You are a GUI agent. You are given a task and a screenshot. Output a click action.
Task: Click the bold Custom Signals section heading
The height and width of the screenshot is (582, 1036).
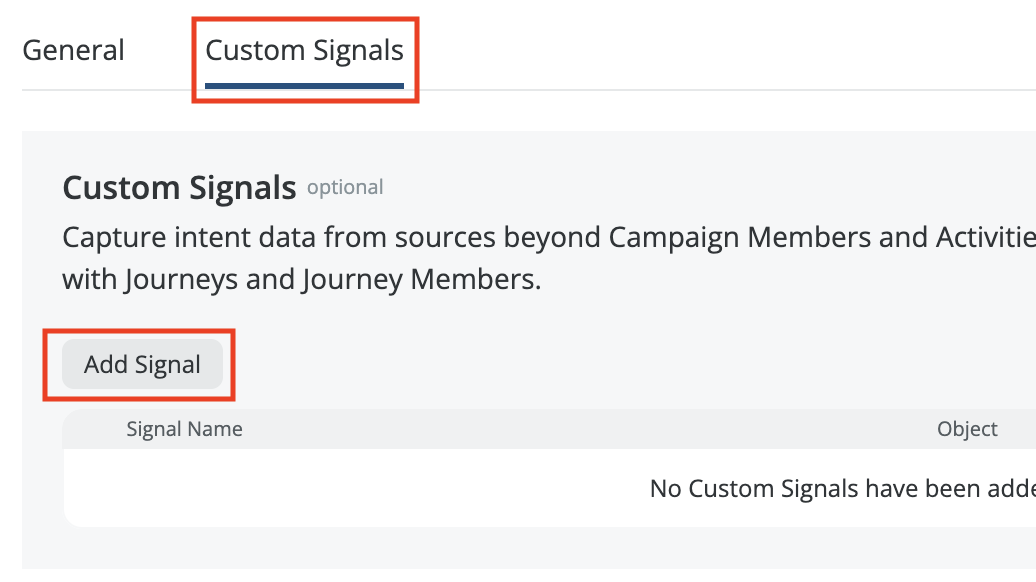click(x=179, y=187)
